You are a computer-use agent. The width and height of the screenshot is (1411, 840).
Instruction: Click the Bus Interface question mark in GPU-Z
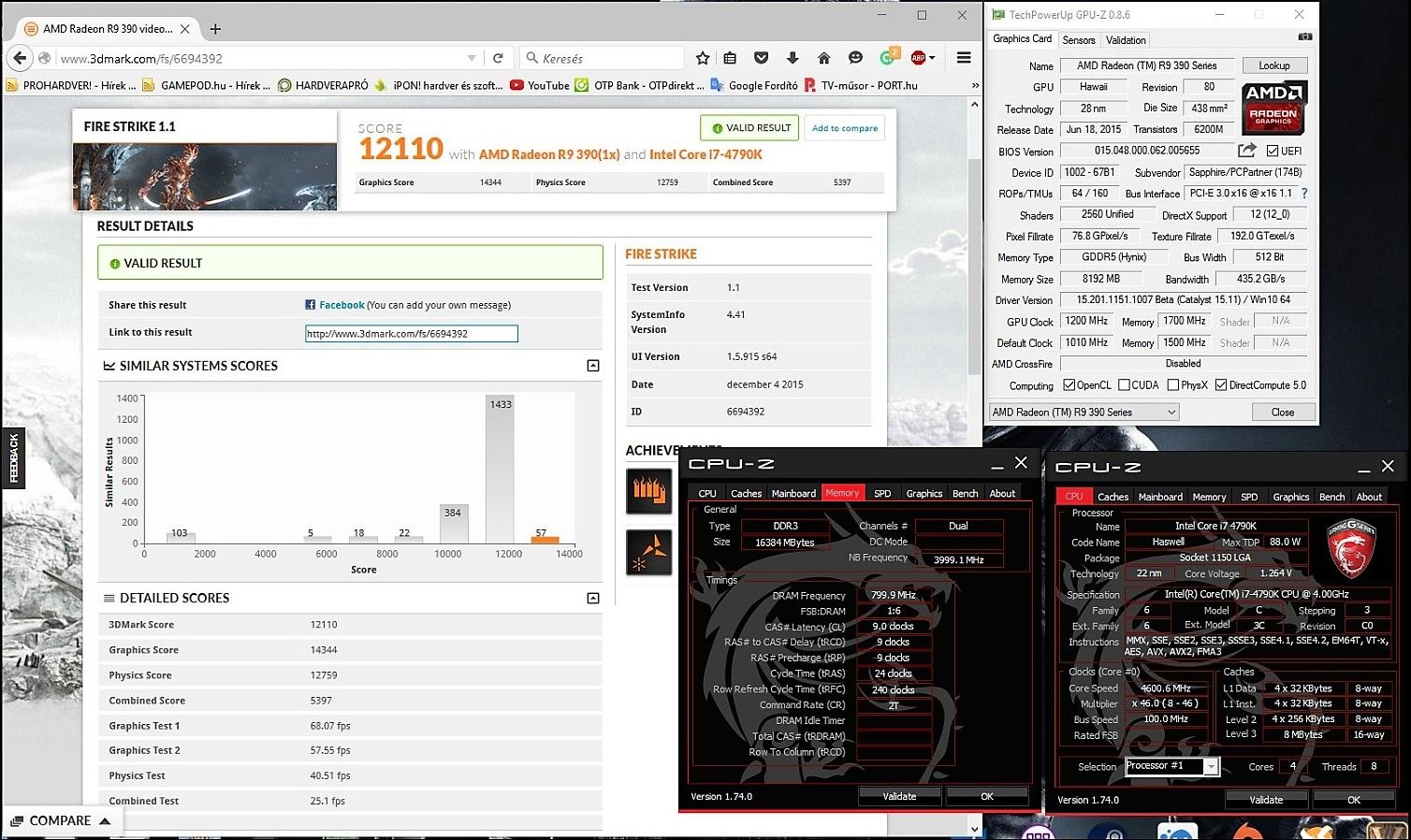[1304, 193]
